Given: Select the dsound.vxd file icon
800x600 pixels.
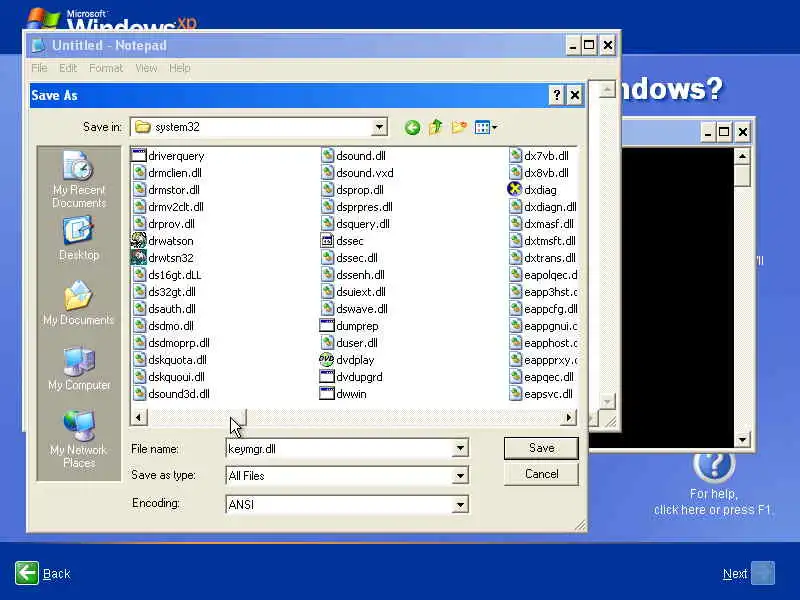Looking at the screenshot, I should coord(327,172).
